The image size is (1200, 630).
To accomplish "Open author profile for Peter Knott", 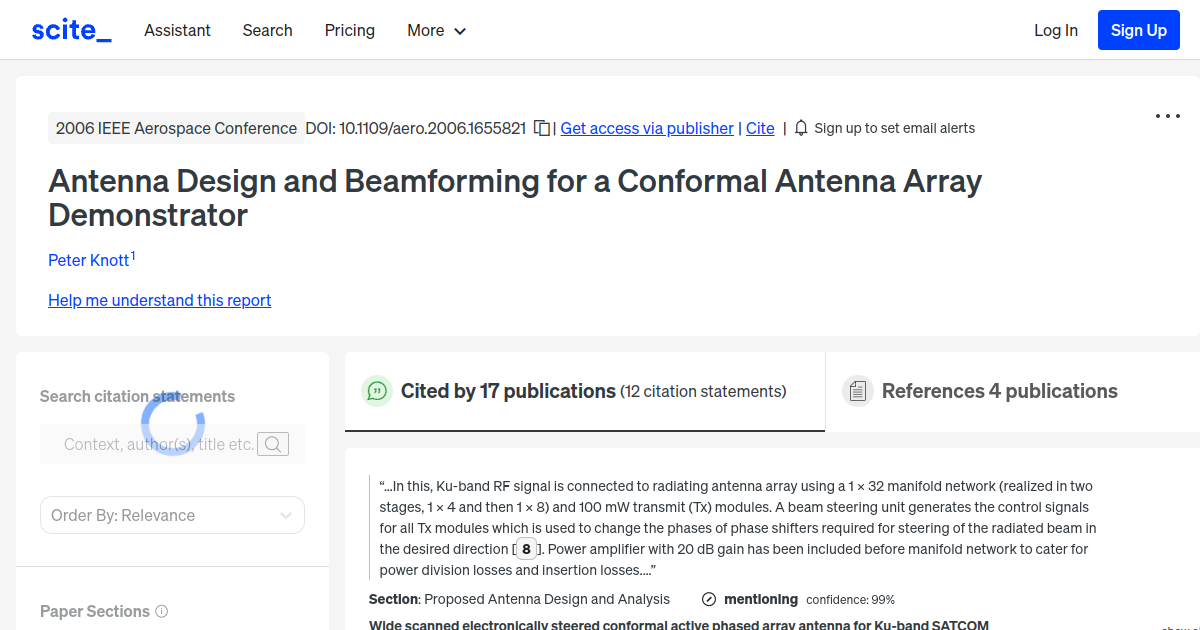I will (x=86, y=260).
